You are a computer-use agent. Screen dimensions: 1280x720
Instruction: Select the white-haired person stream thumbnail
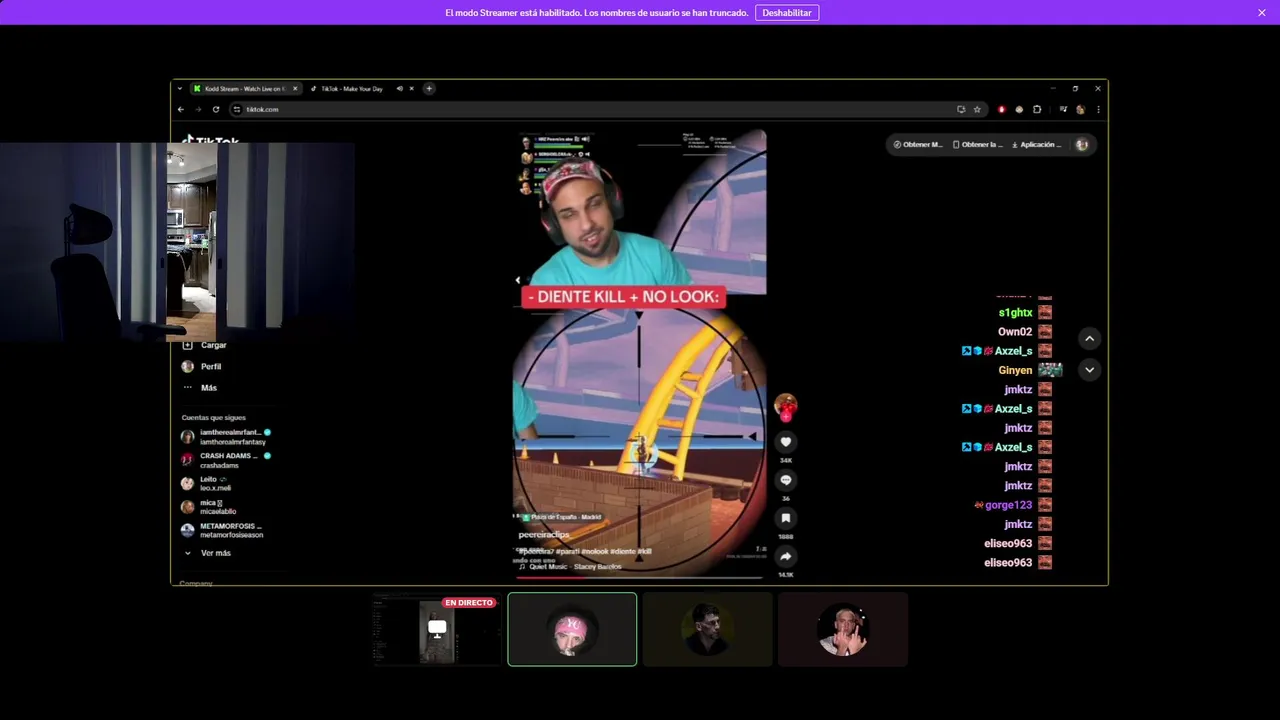pyautogui.click(x=843, y=629)
